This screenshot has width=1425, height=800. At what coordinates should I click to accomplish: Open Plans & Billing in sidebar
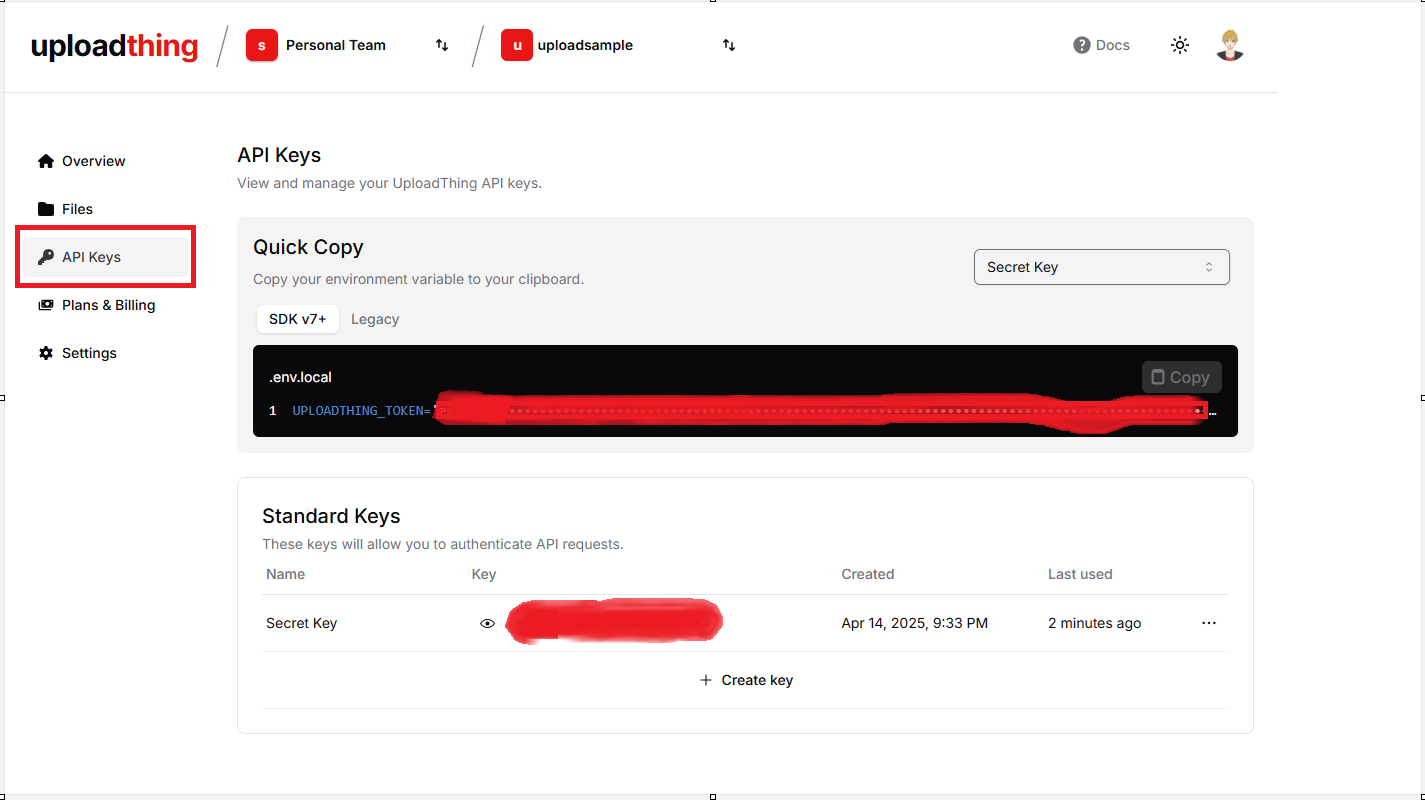105,305
